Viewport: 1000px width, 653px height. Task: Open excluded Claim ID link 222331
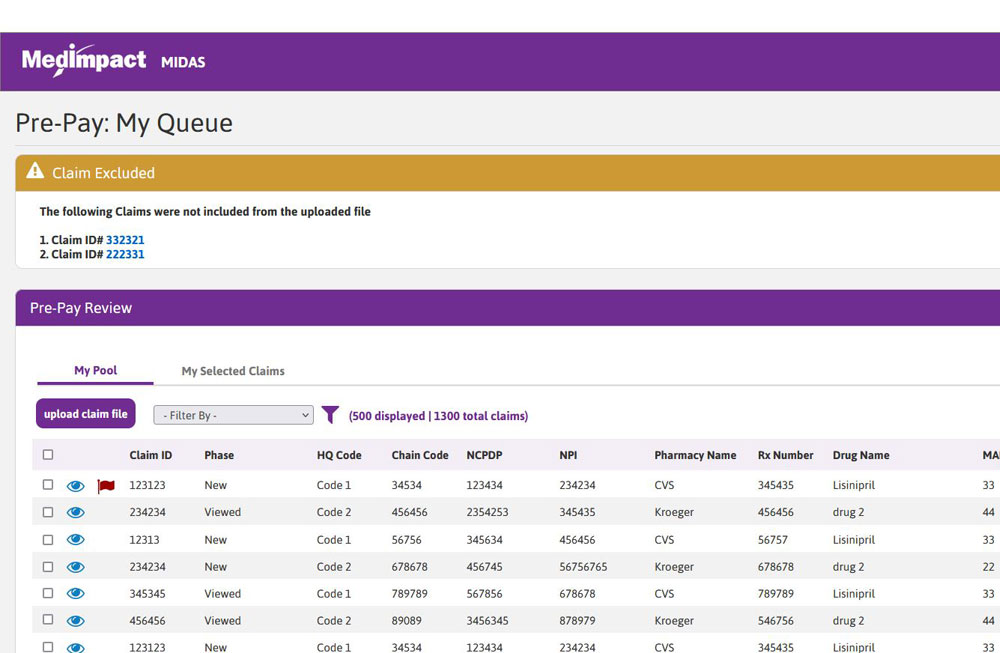pyautogui.click(x=125, y=254)
